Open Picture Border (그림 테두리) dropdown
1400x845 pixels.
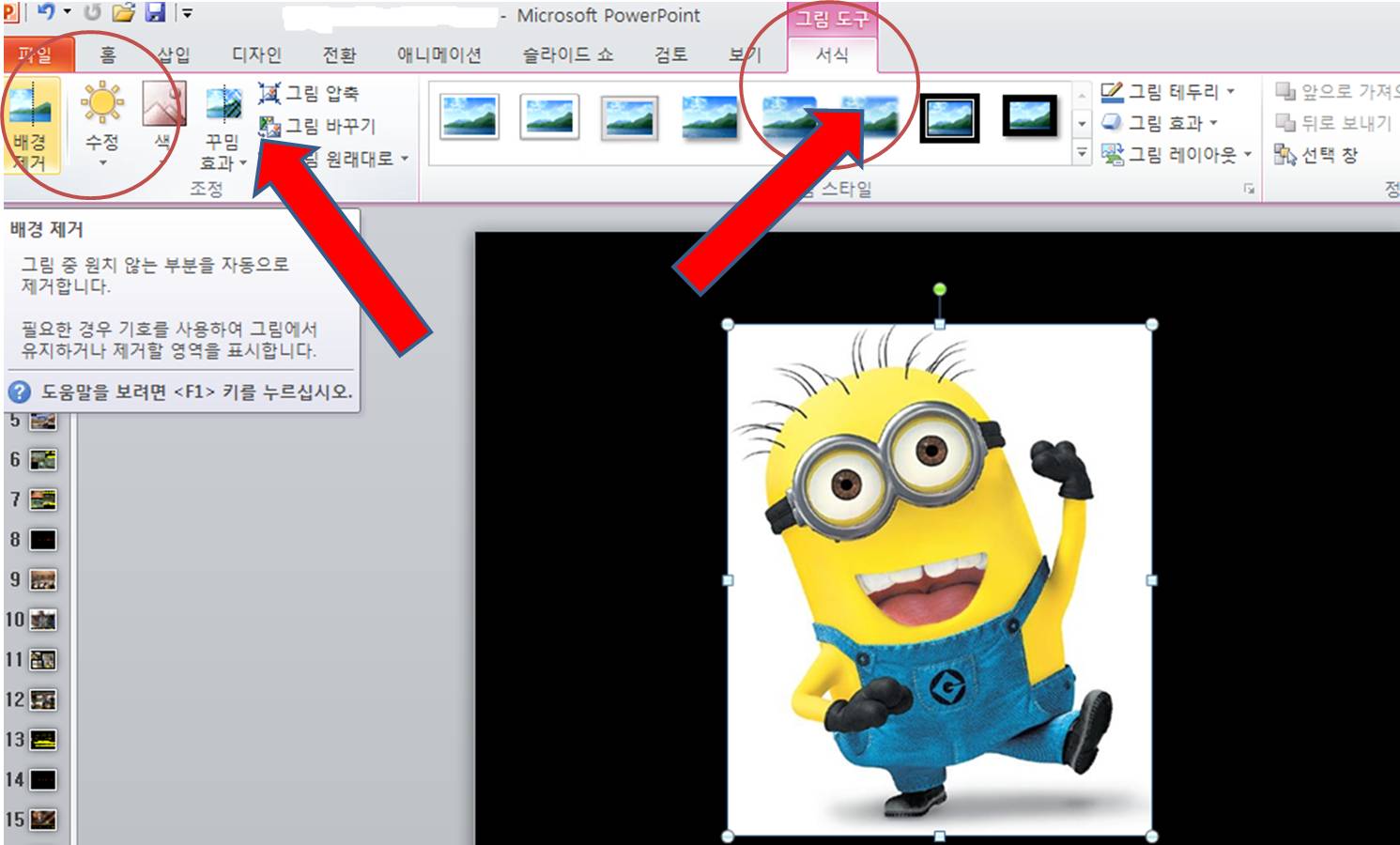pyautogui.click(x=1167, y=91)
